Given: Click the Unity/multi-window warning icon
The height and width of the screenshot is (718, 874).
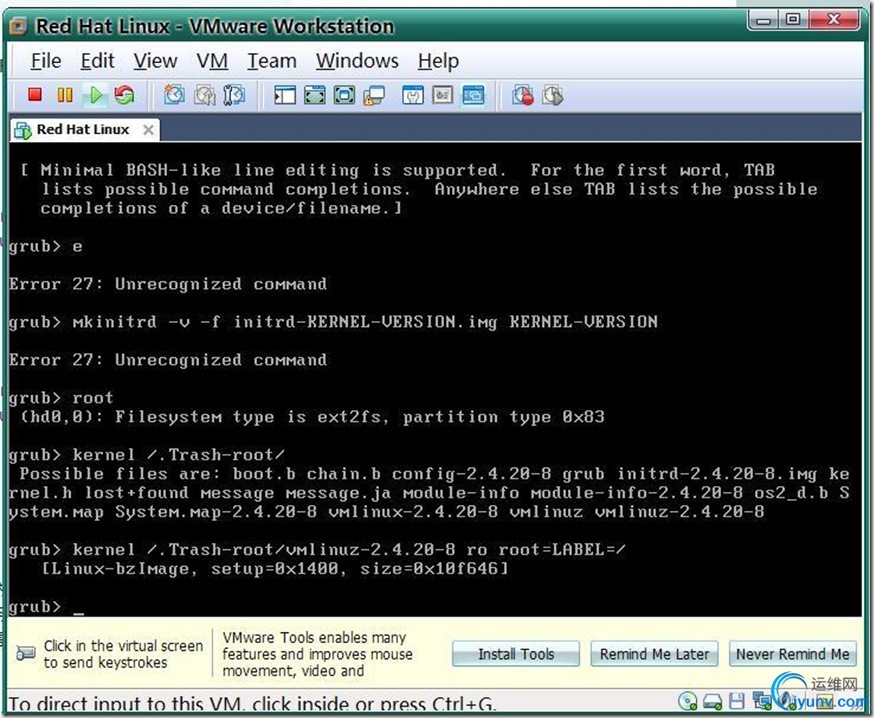Looking at the screenshot, I should (374, 95).
